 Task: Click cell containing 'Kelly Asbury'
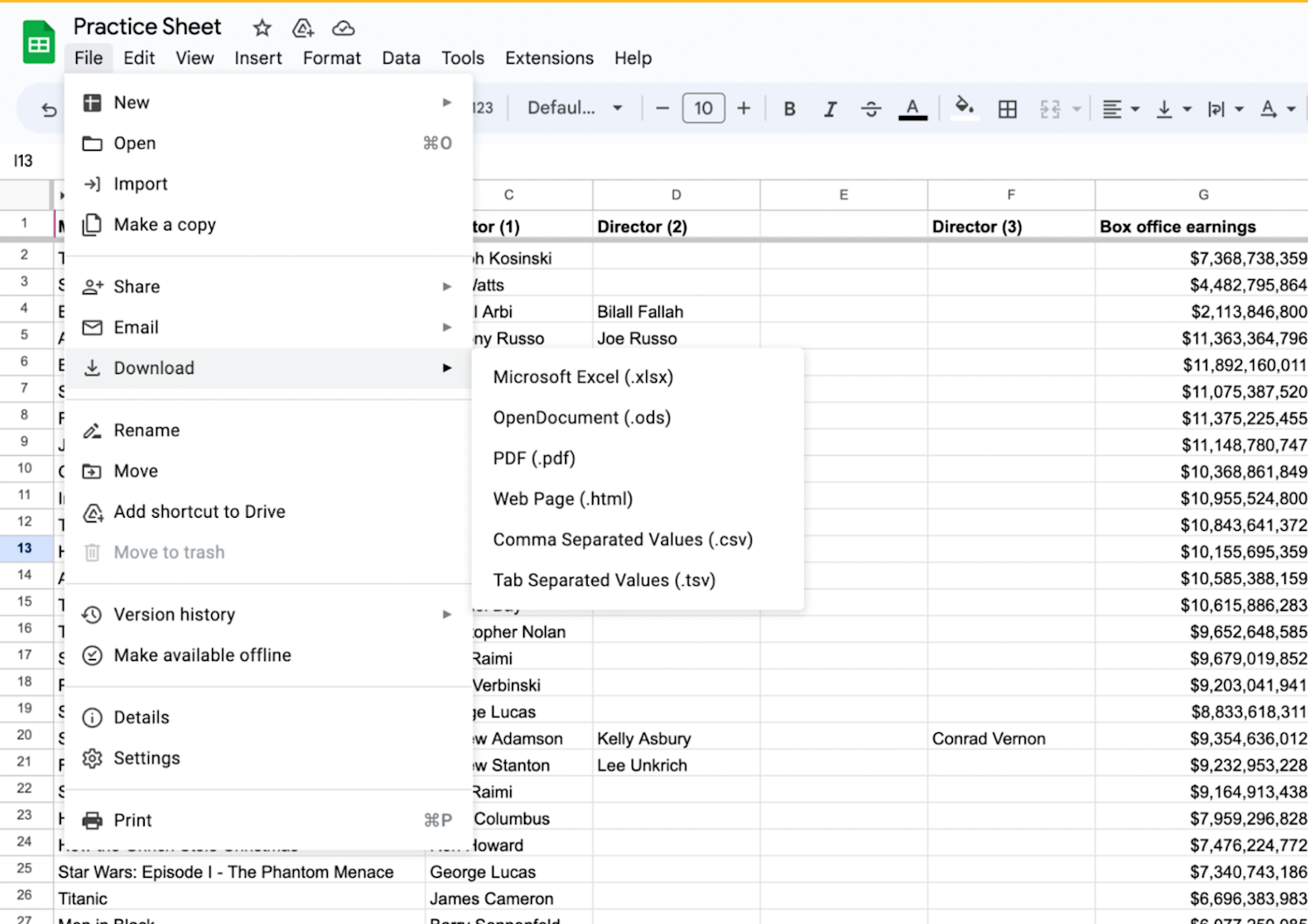[x=677, y=739]
